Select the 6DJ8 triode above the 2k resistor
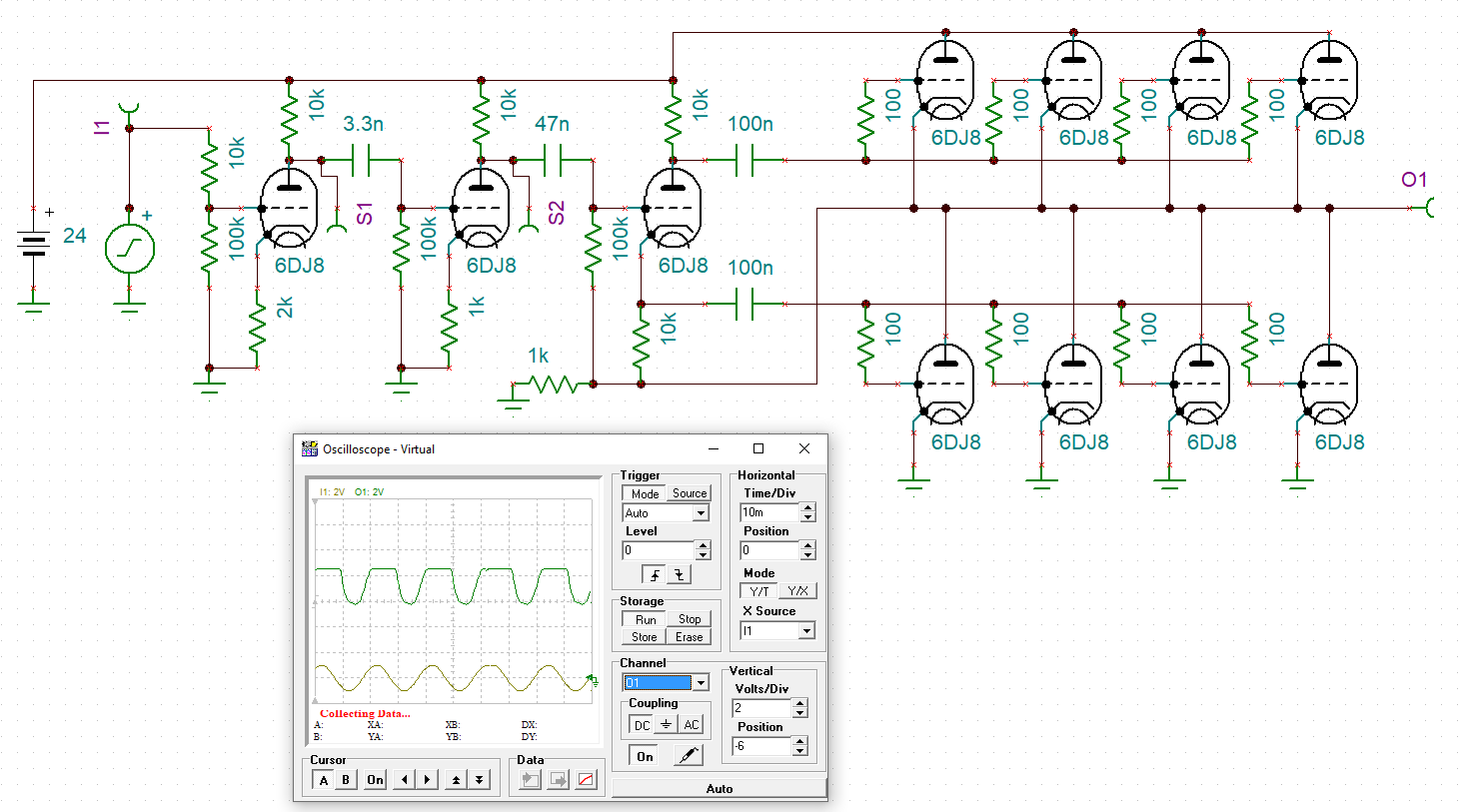The width and height of the screenshot is (1467, 812). point(289,208)
